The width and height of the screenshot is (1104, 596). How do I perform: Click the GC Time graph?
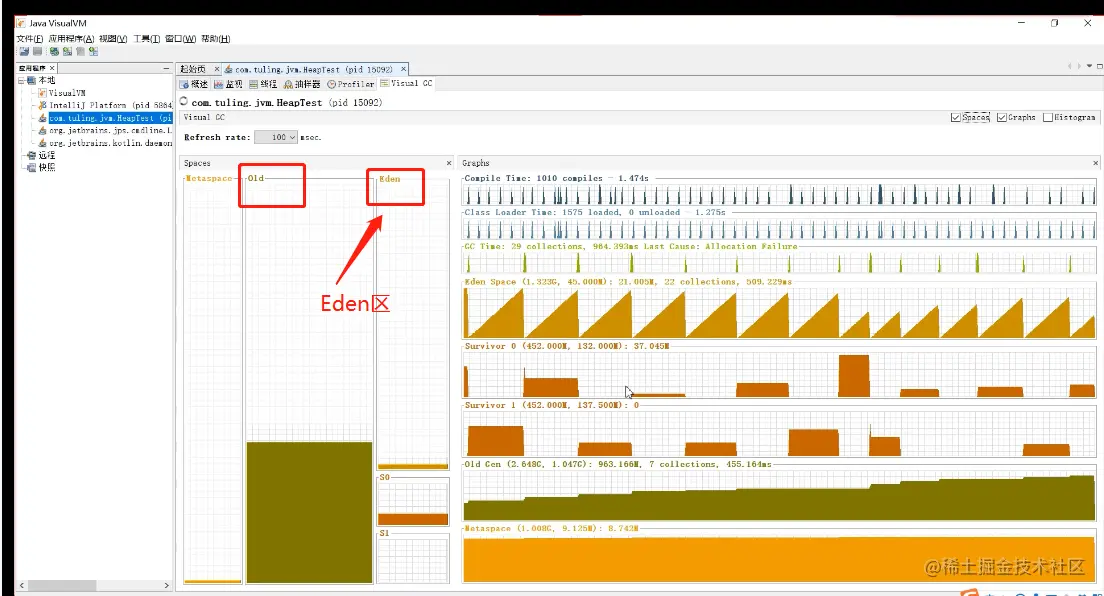pyautogui.click(x=779, y=263)
